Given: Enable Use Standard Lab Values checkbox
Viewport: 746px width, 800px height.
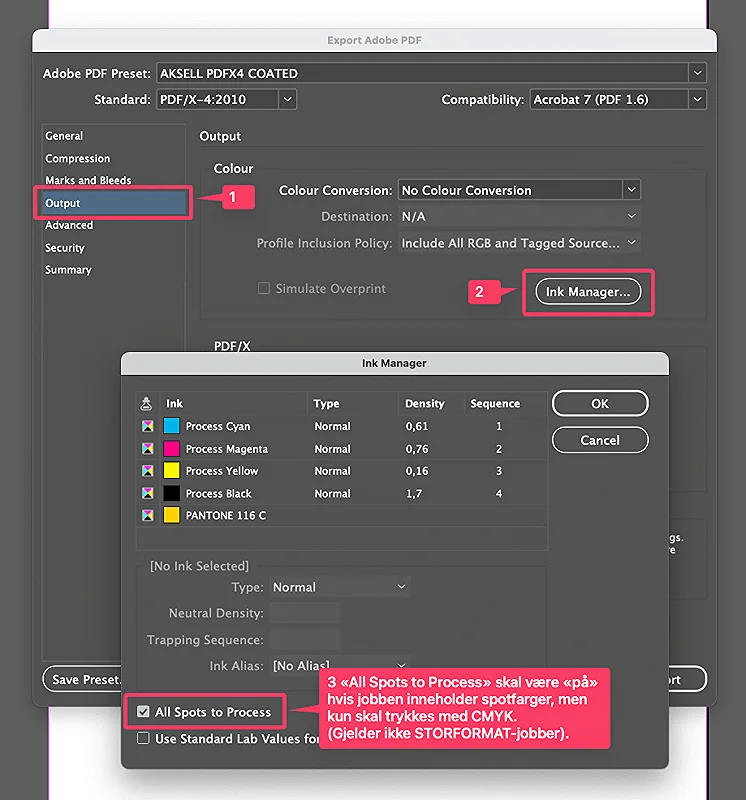Looking at the screenshot, I should point(143,738).
